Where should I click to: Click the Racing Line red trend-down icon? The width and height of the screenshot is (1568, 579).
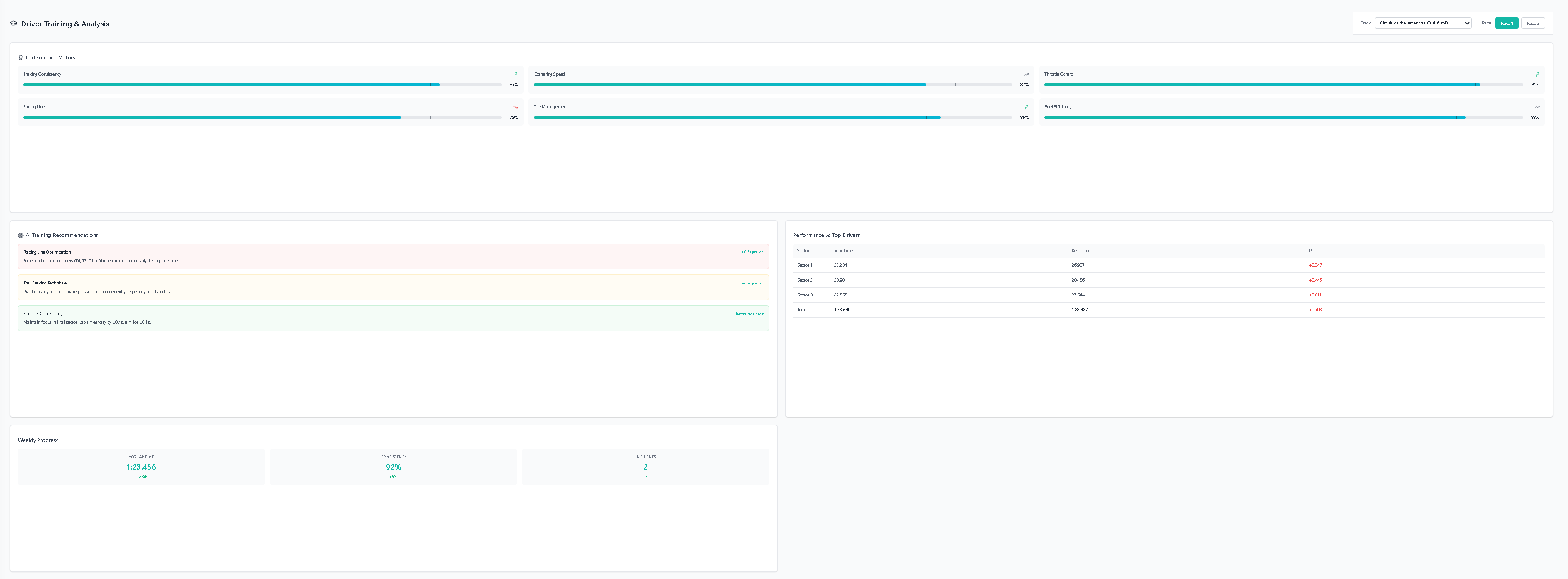click(x=515, y=107)
